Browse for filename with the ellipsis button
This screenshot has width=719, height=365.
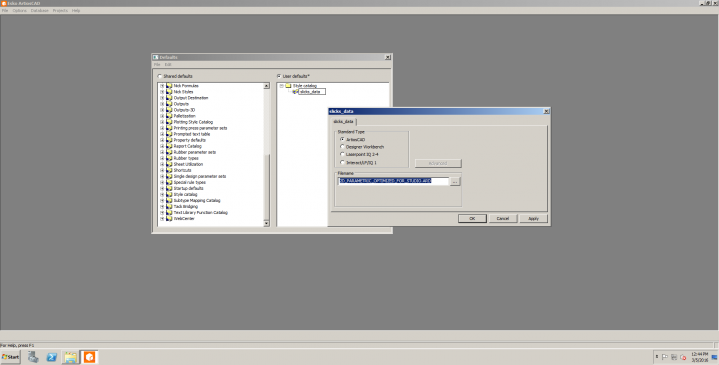(455, 182)
